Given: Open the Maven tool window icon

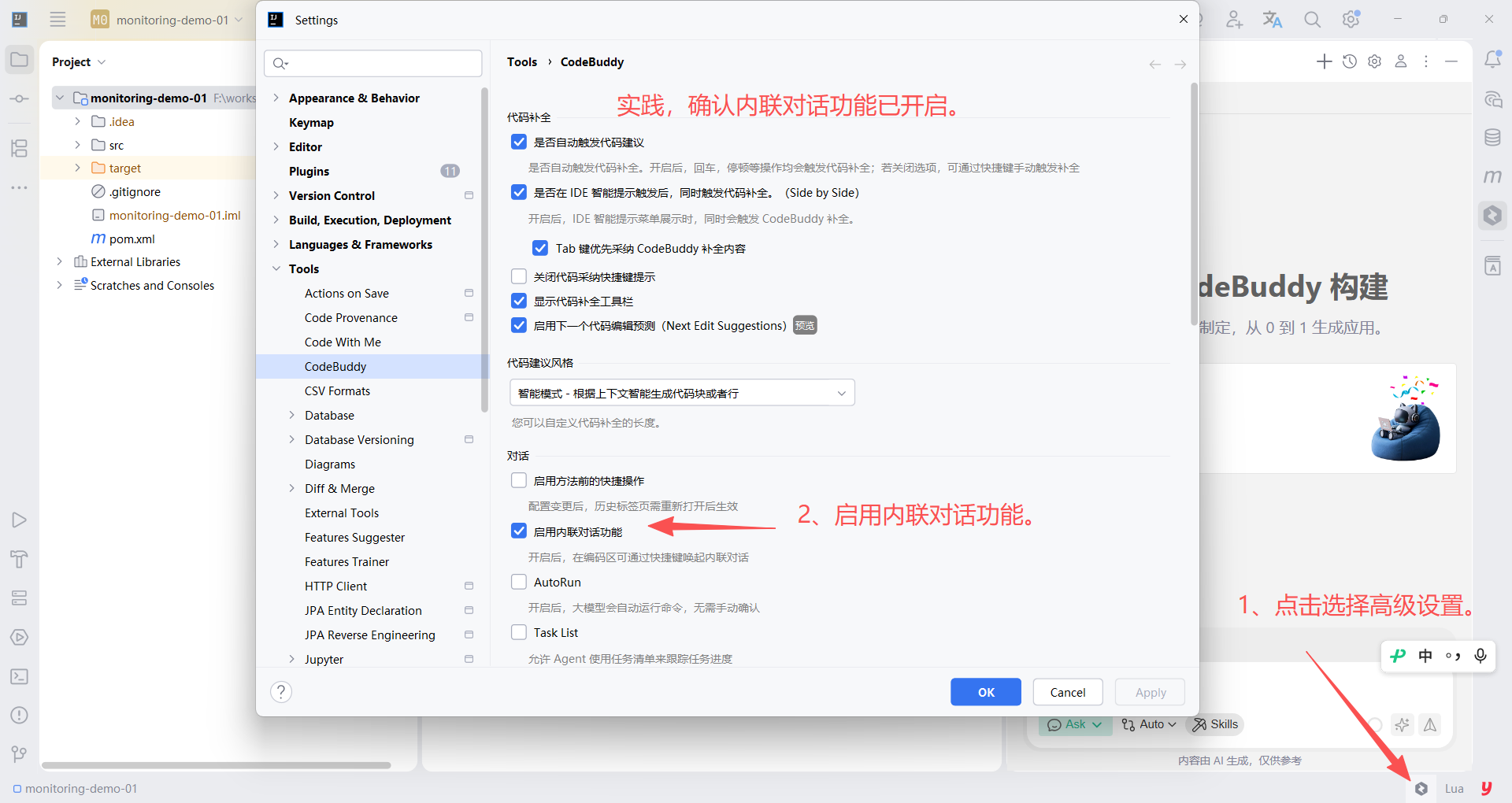Looking at the screenshot, I should (x=1492, y=176).
